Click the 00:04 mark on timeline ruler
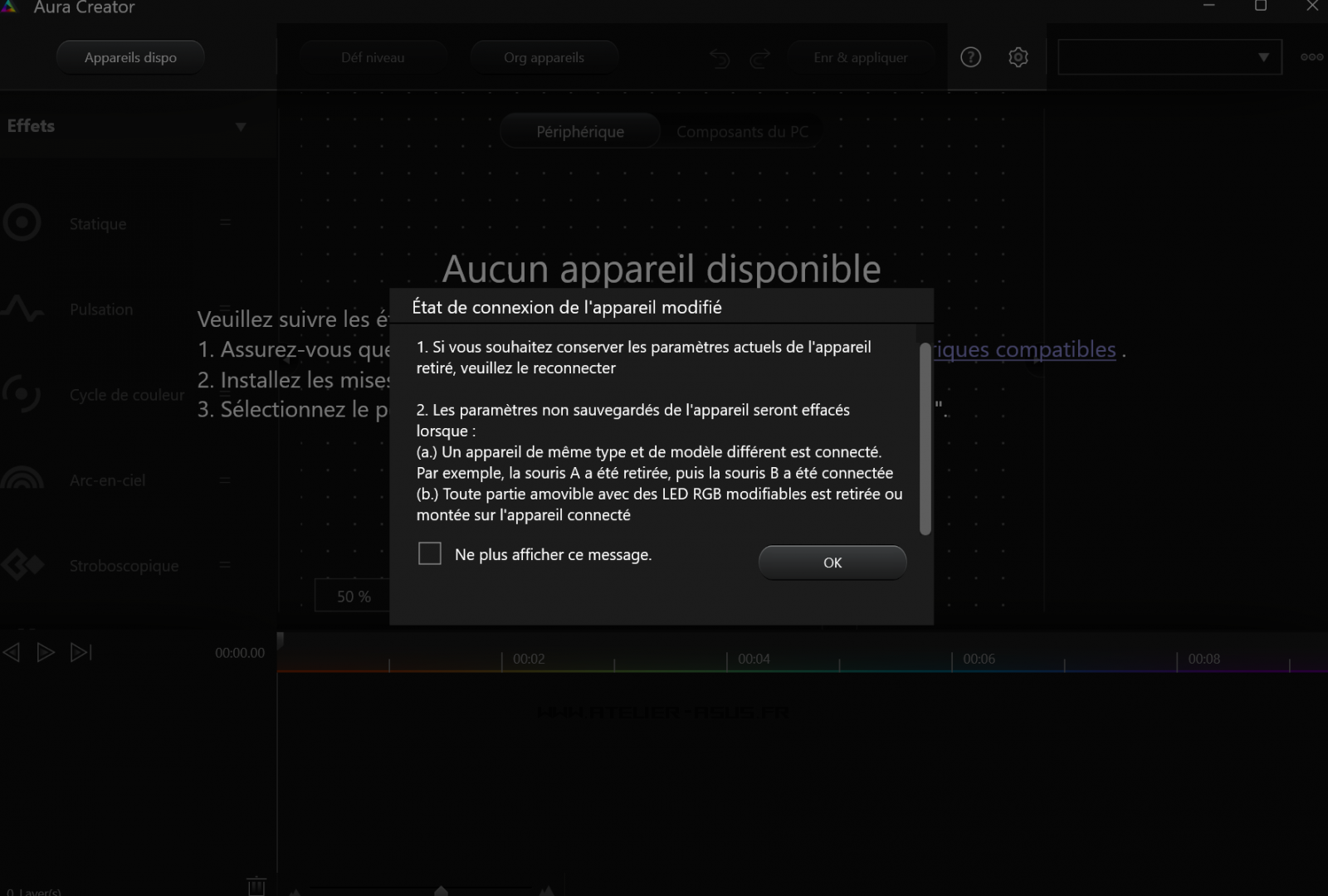Image resolution: width=1328 pixels, height=896 pixels. [753, 660]
